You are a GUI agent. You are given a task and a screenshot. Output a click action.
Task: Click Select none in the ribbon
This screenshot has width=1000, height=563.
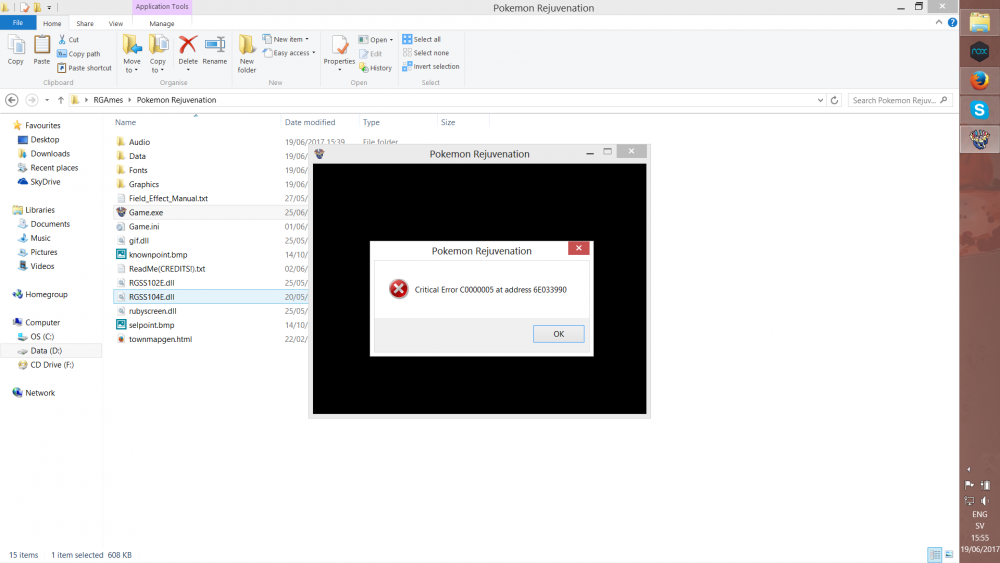(425, 53)
